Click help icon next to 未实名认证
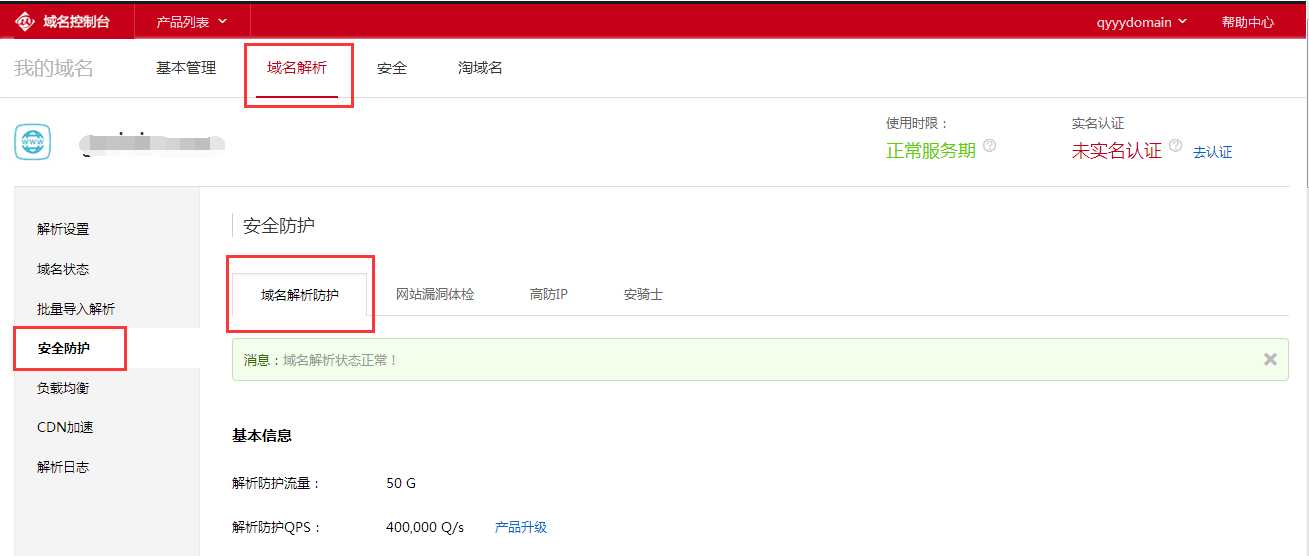 click(1175, 146)
